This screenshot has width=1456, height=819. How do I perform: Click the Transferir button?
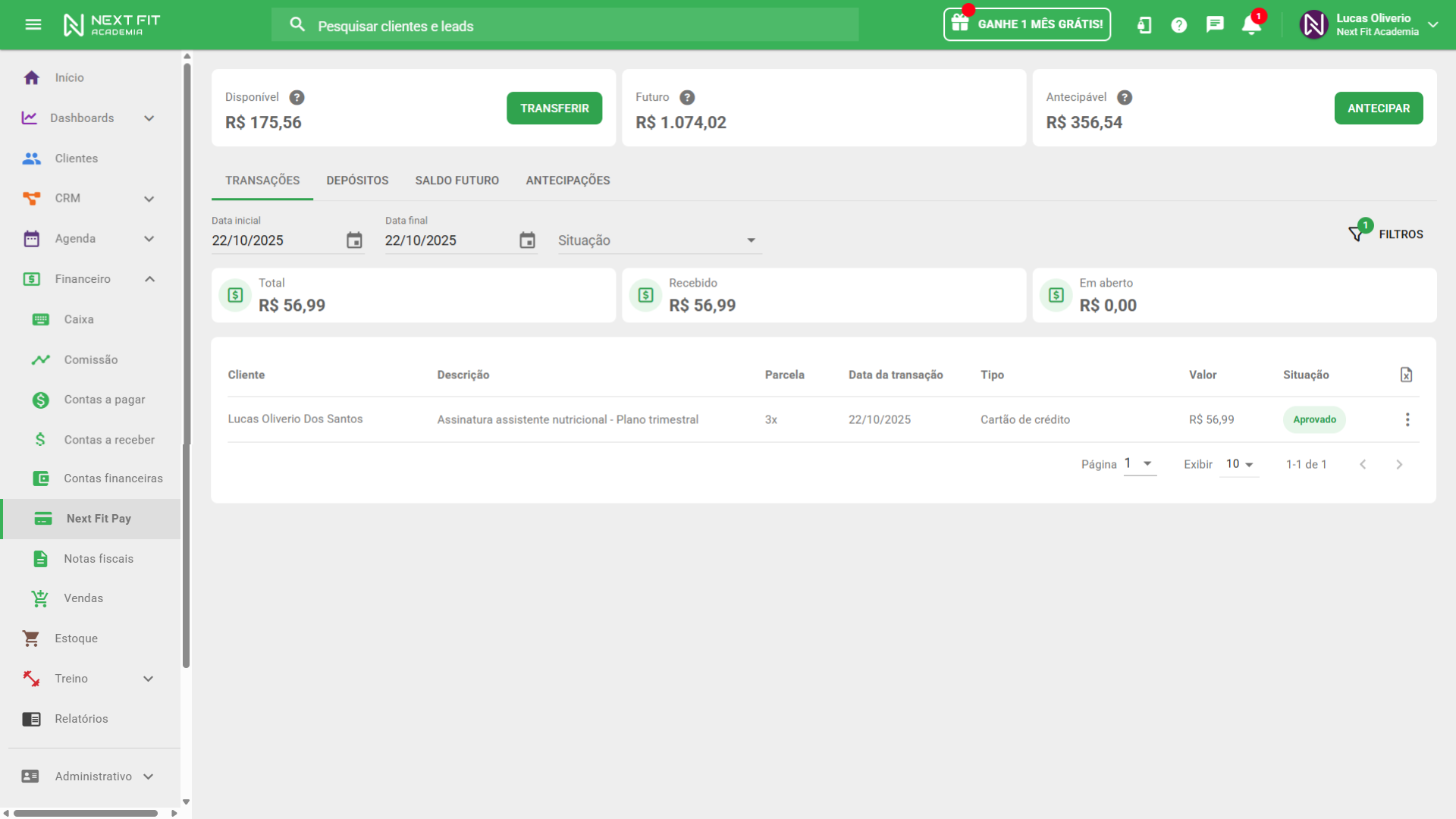pyautogui.click(x=554, y=108)
